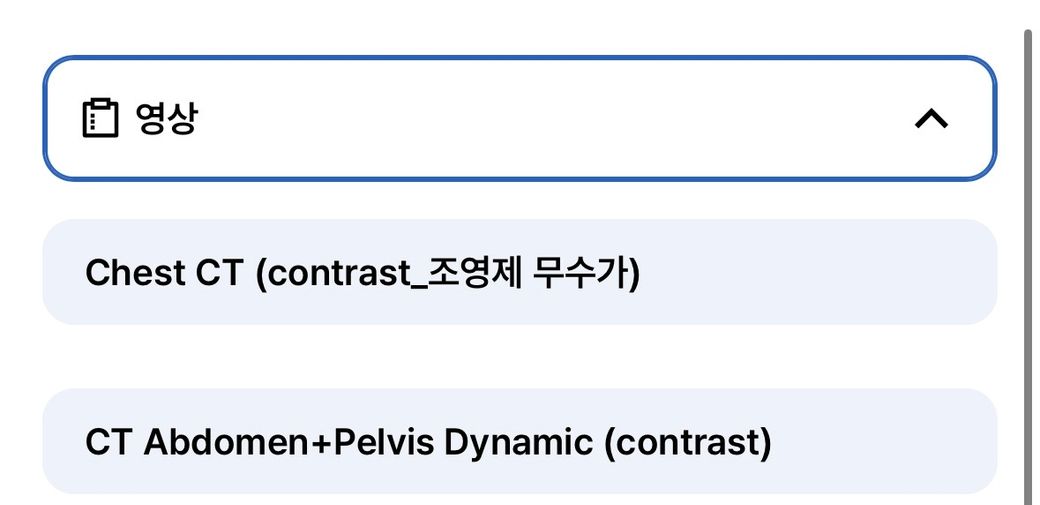Screen dimensions: 1040x505
Task: Select the first imaging list item
Action: pos(519,273)
